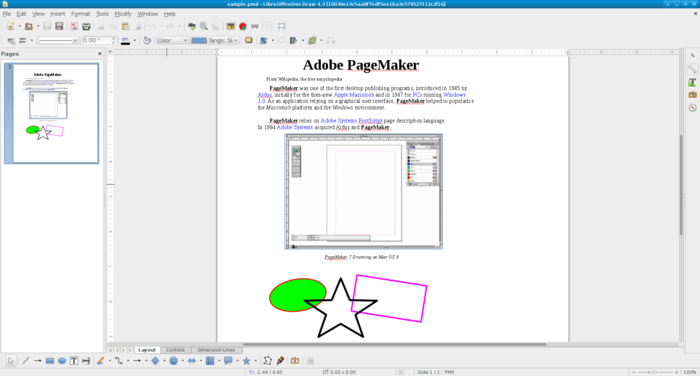Viewport: 700px width, 376px height.
Task: Open the Zoom & Pan magnifier tool
Action: (x=204, y=26)
